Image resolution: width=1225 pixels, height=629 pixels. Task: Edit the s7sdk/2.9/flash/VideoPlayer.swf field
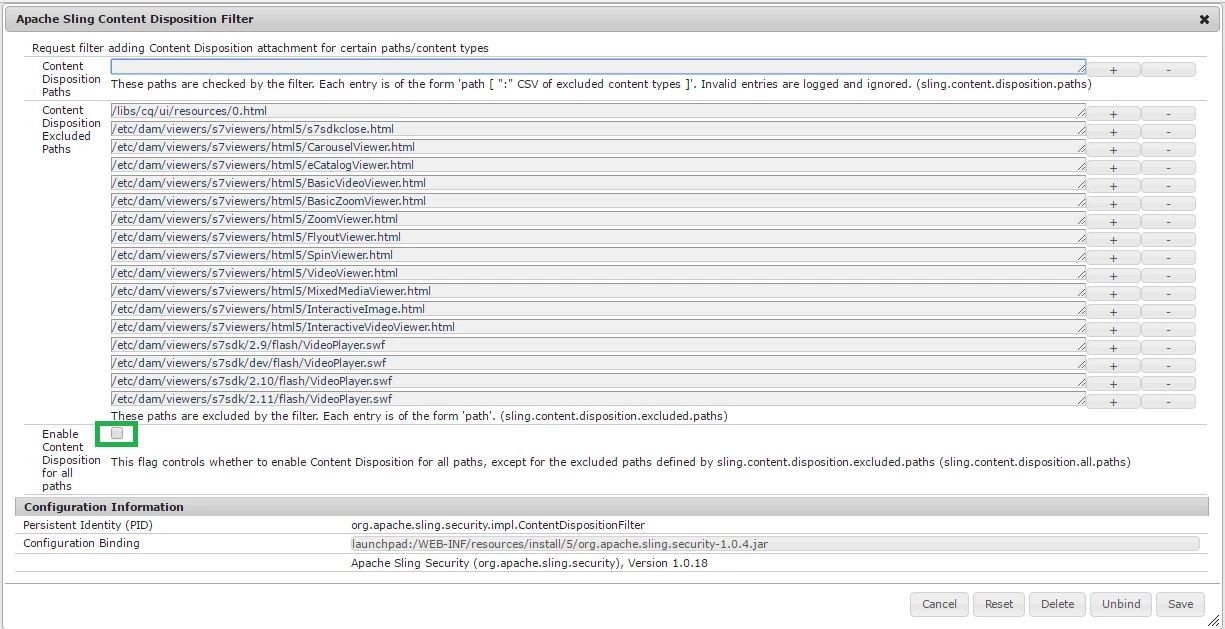coord(598,345)
